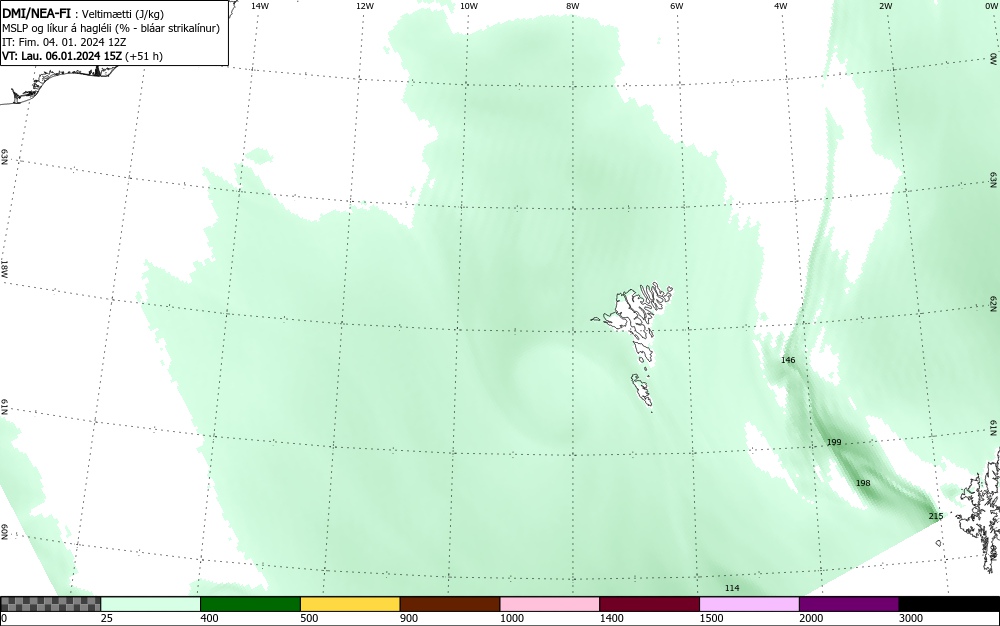
Task: Click the 6W longitude label
Action: (677, 6)
